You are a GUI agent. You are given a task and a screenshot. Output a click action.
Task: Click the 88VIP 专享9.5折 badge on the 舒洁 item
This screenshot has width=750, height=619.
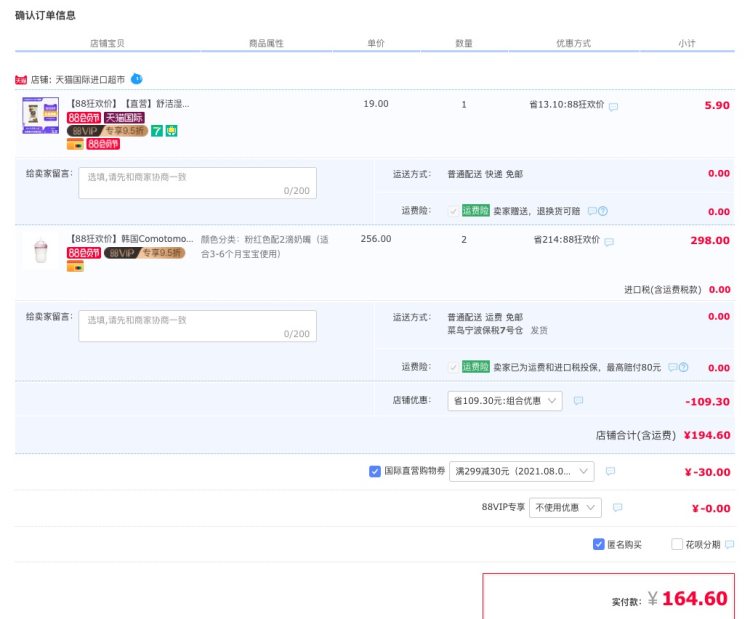(107, 131)
